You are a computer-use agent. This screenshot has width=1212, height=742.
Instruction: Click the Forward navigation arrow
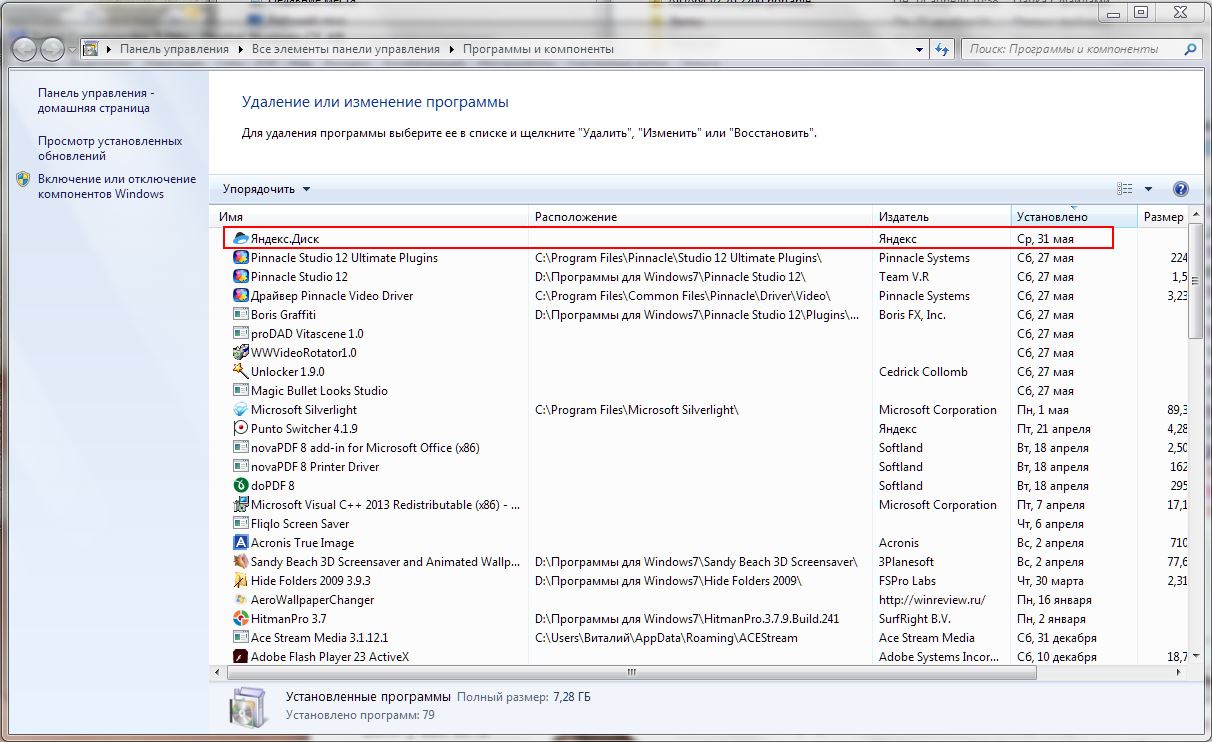pos(52,48)
